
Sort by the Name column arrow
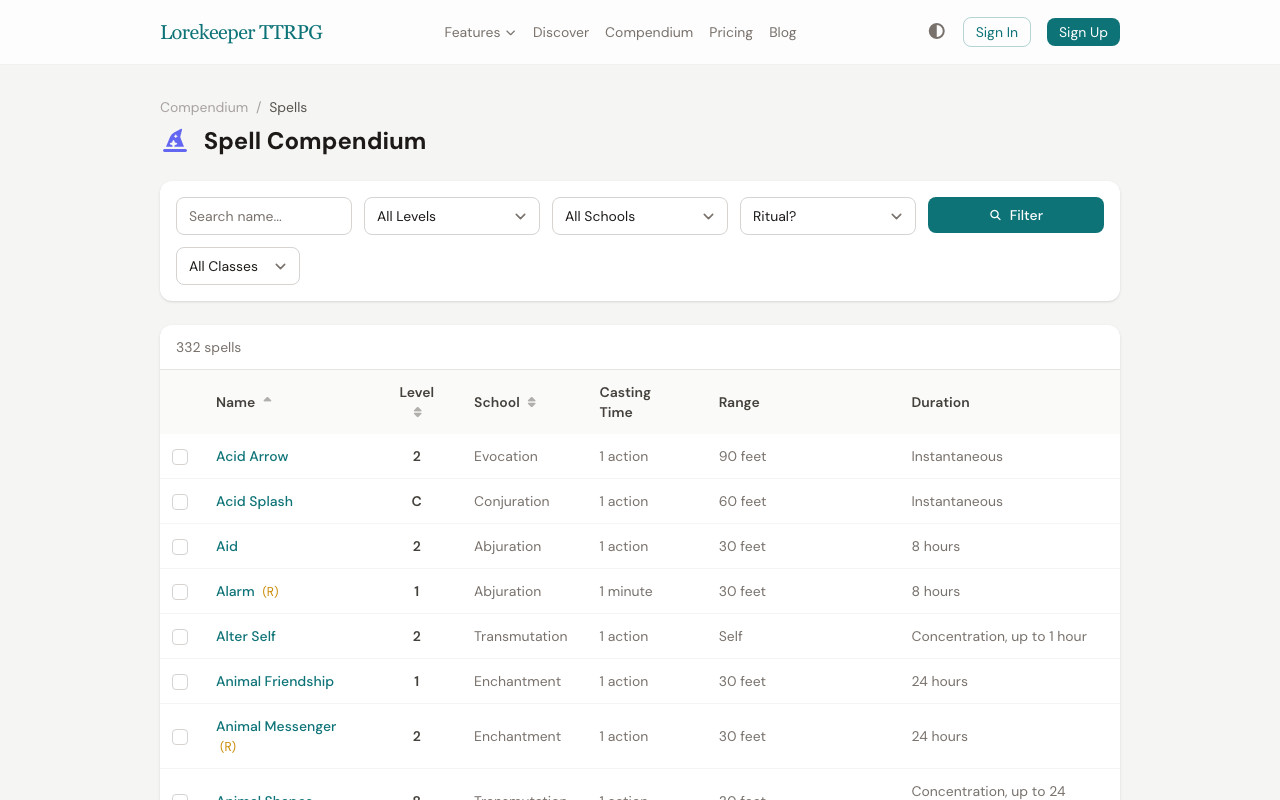point(268,398)
